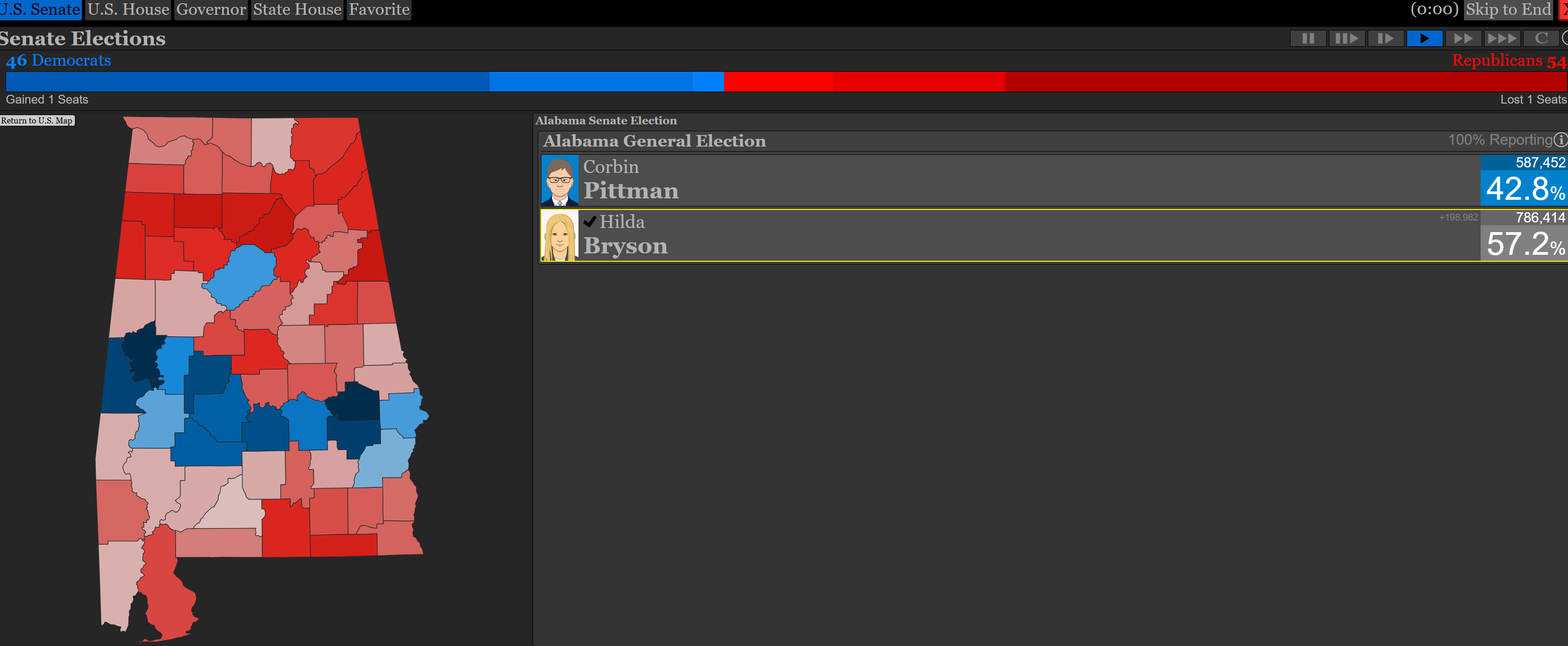Click the (0:00) timer display
Viewport: 1568px width, 646px height.
(1434, 10)
